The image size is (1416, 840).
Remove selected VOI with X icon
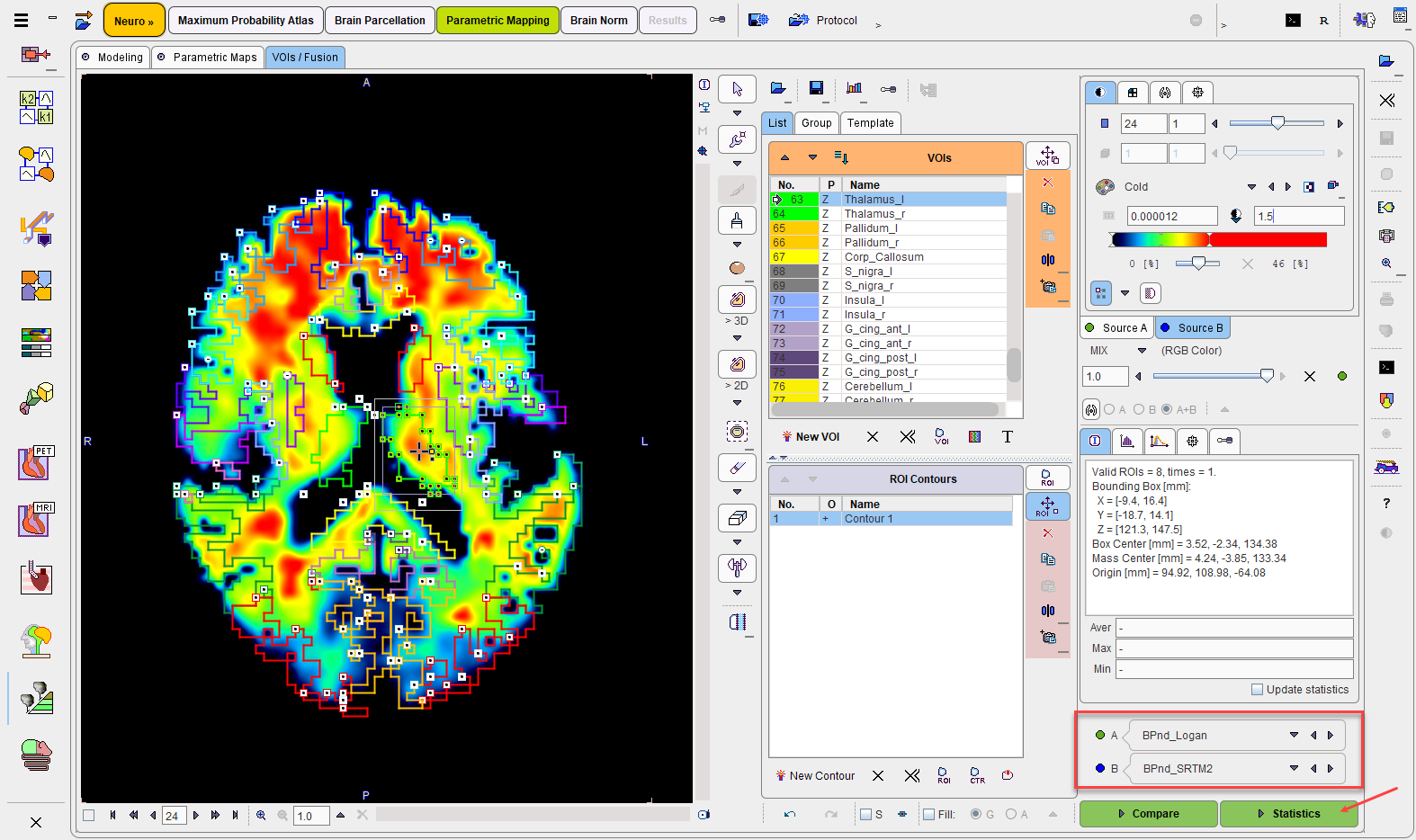(x=873, y=437)
